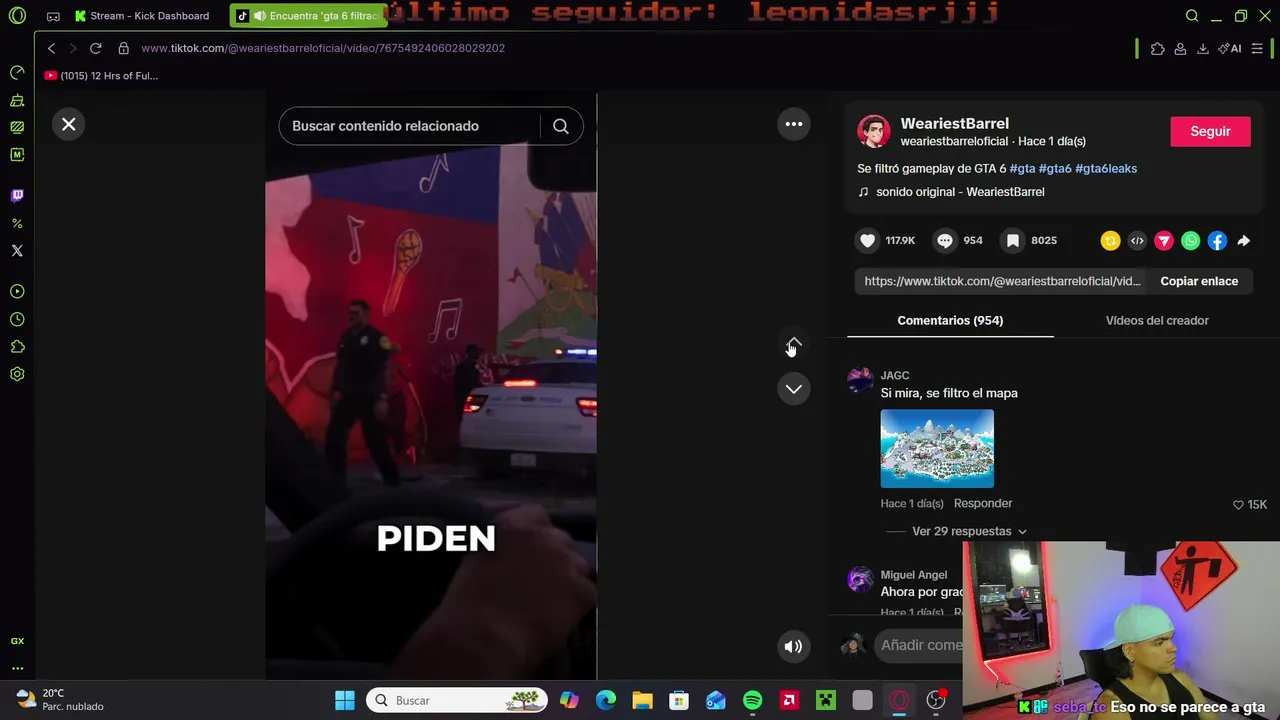The width and height of the screenshot is (1280, 720).
Task: Open the #gta6leaks hashtag
Action: coord(1106,168)
